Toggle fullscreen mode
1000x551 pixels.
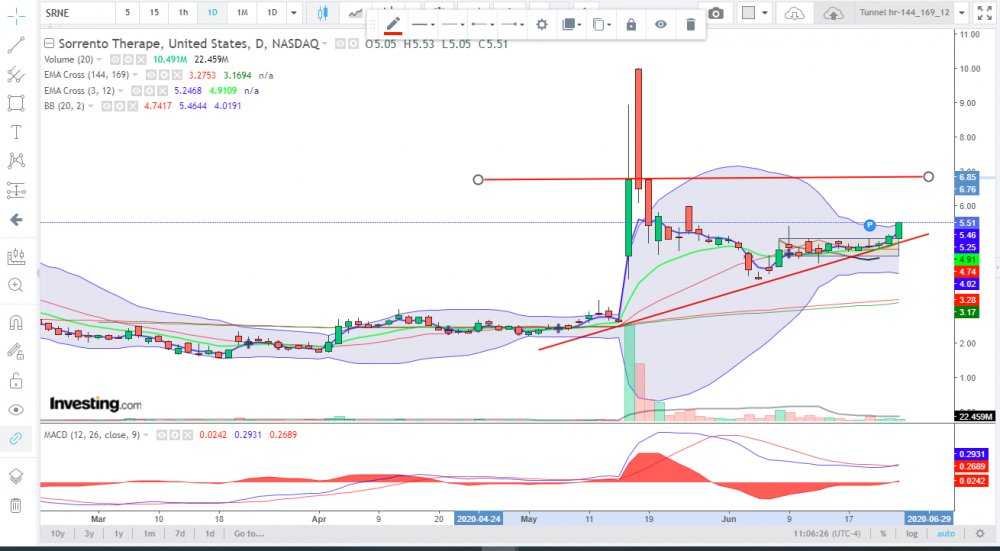coord(985,13)
